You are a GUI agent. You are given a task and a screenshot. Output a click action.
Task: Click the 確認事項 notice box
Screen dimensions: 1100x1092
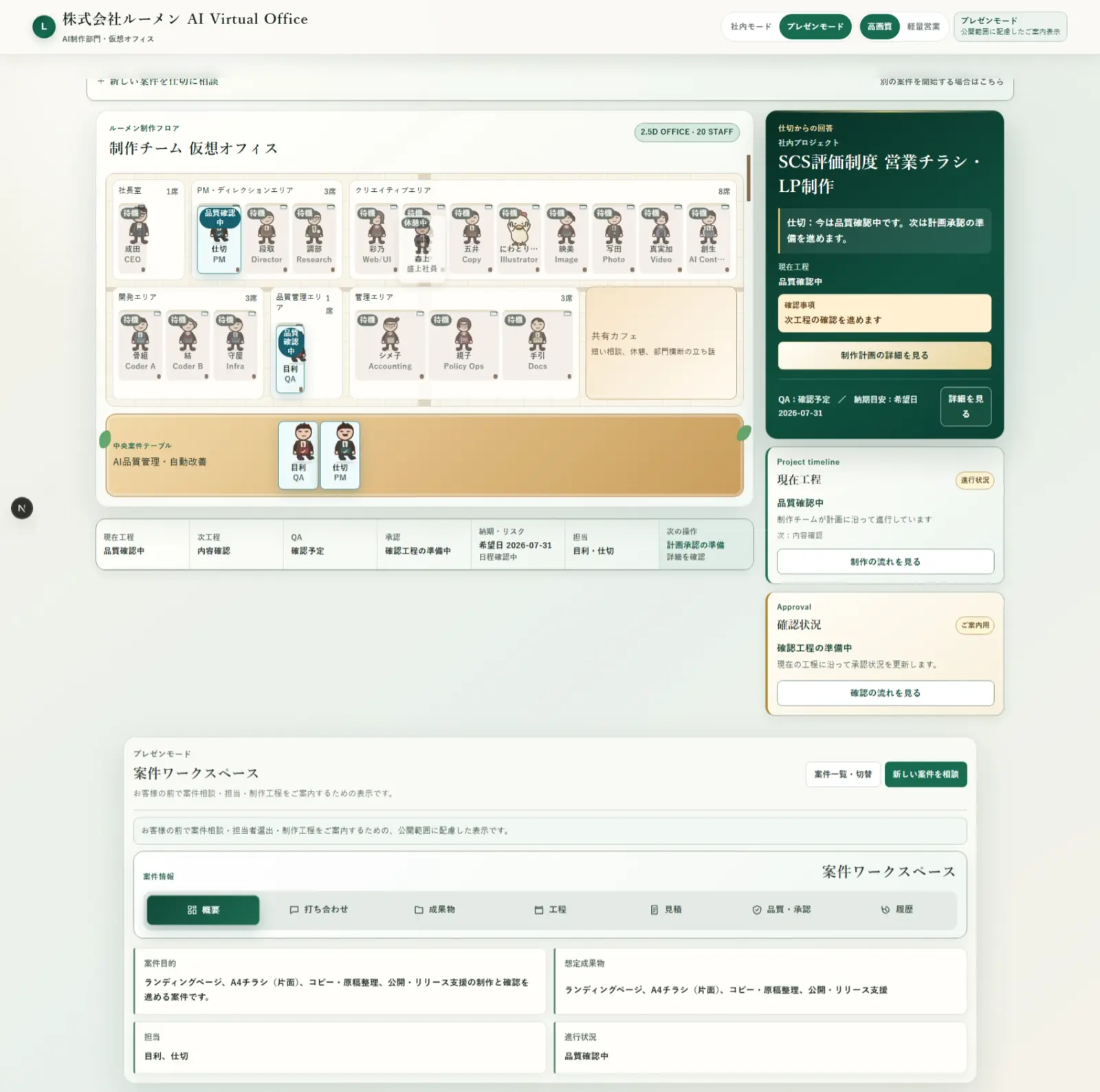pos(885,313)
